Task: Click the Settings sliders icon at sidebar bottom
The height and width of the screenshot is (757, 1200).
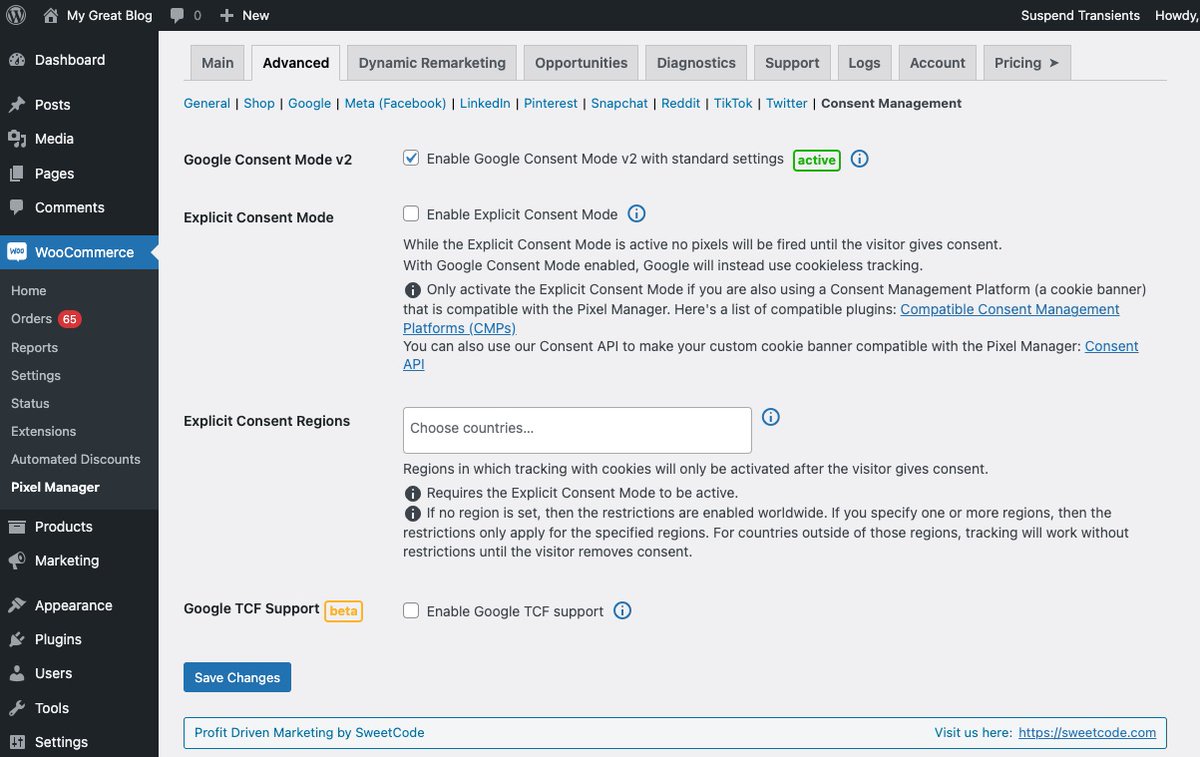Action: coord(17,742)
